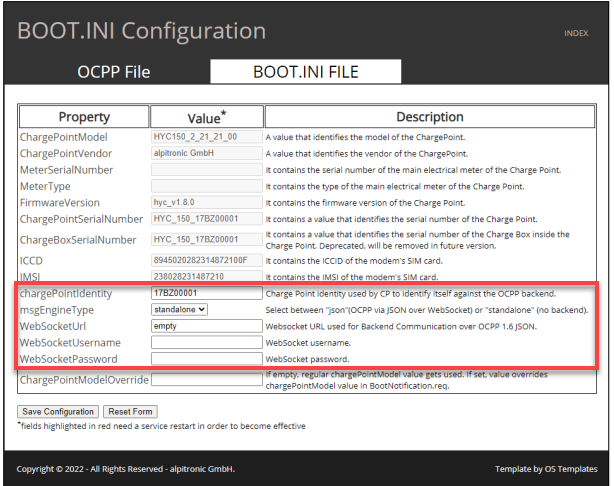This screenshot has width=614, height=486.
Task: Click the msgEngineType property label
Action: (57, 310)
